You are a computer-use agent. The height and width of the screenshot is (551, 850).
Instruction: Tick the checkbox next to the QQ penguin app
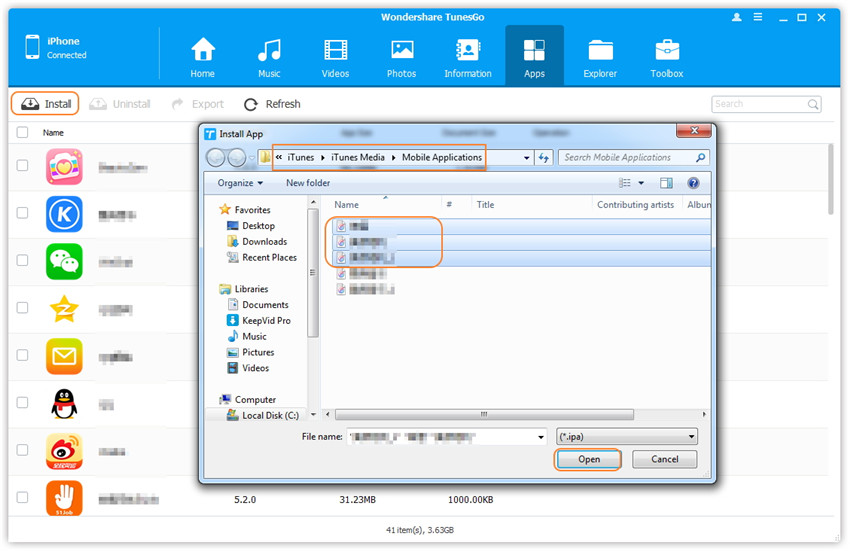[x=22, y=404]
